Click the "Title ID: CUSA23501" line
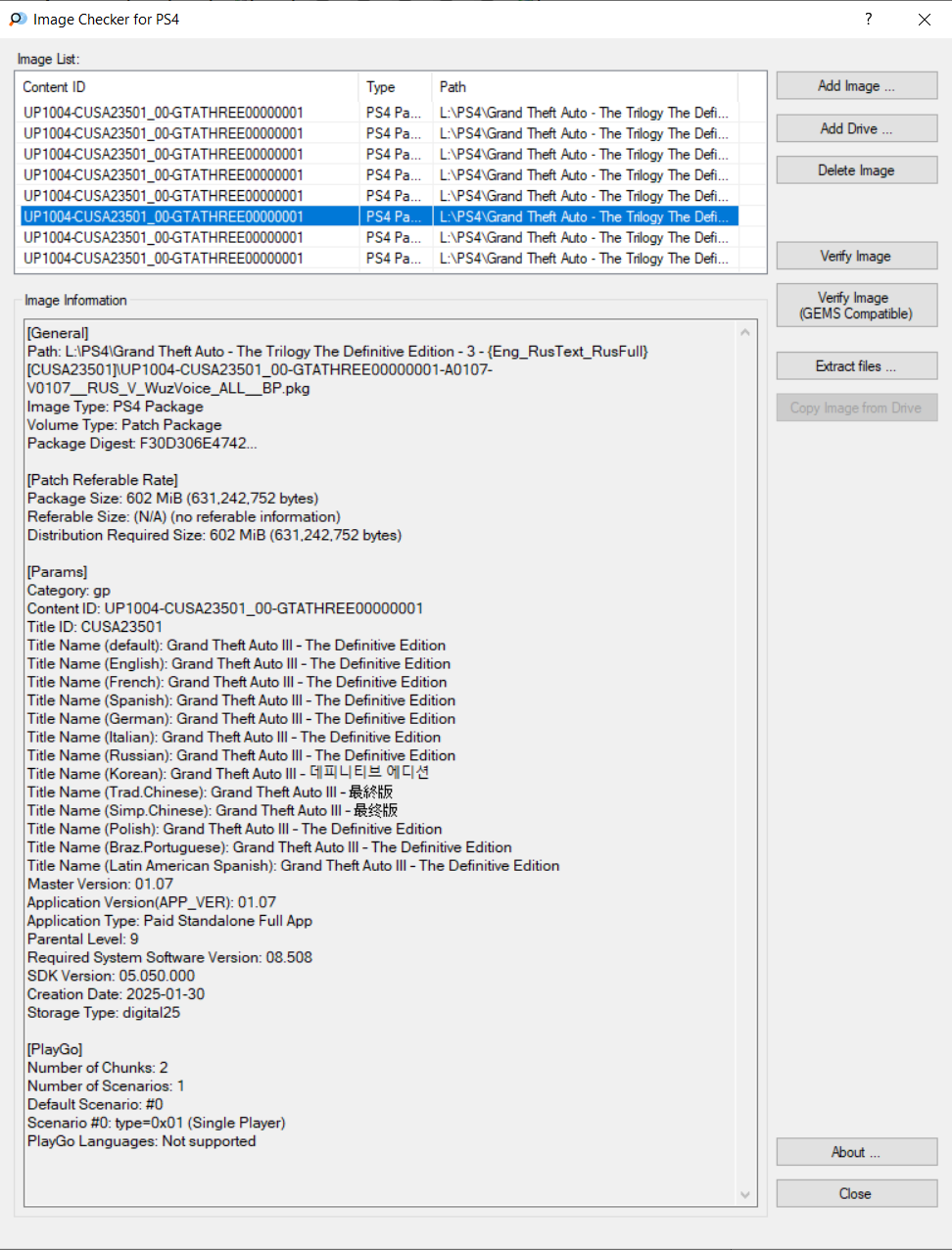 pos(95,627)
